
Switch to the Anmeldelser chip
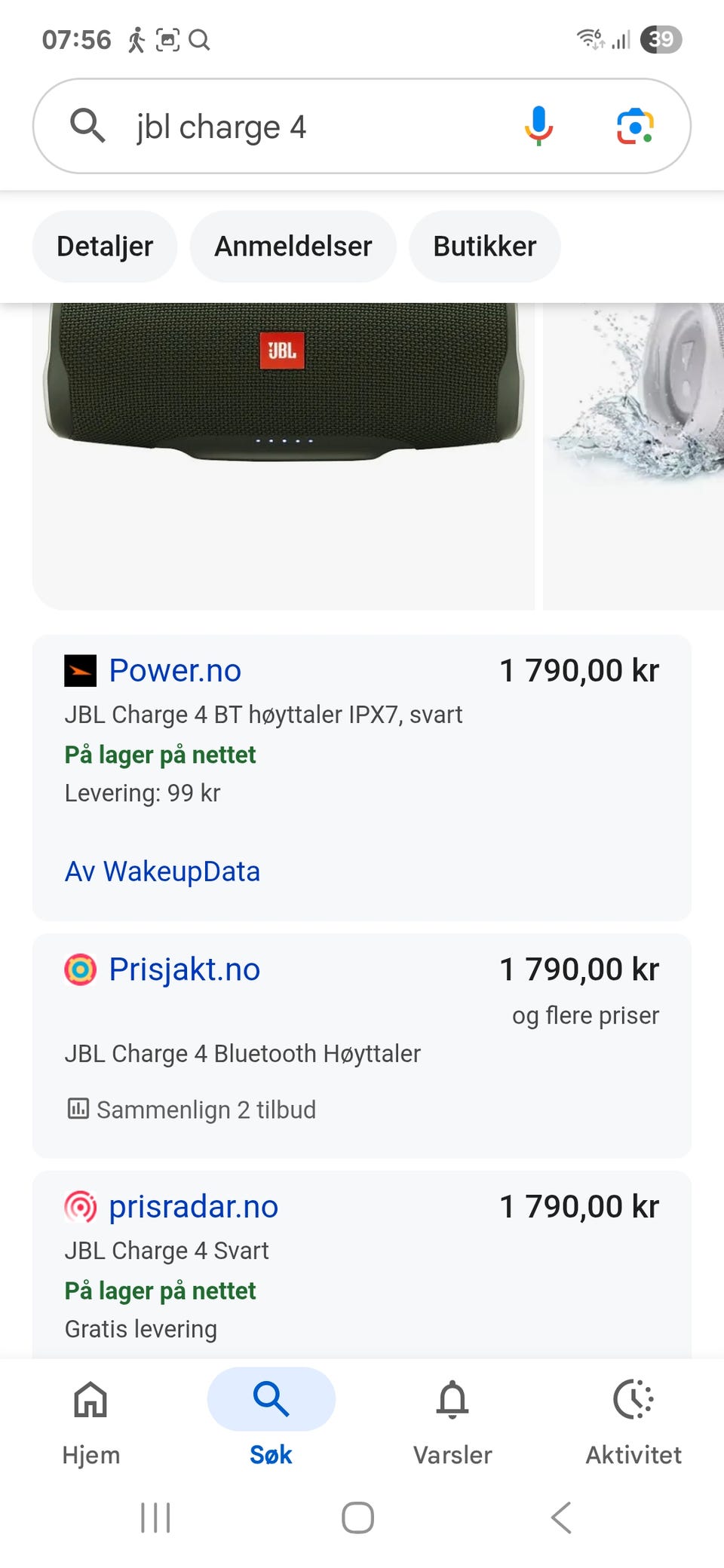(x=293, y=247)
